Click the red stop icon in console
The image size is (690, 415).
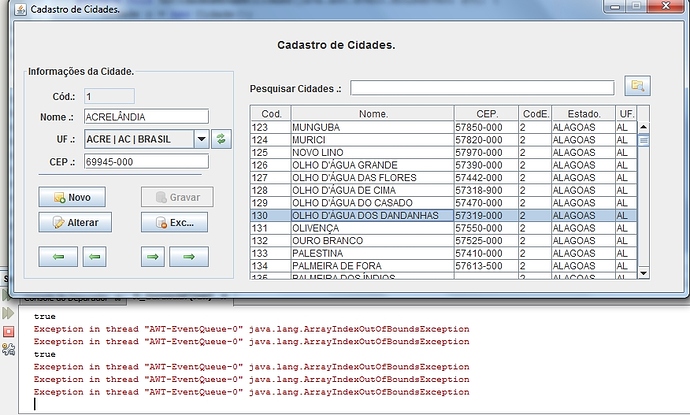pyautogui.click(x=8, y=331)
